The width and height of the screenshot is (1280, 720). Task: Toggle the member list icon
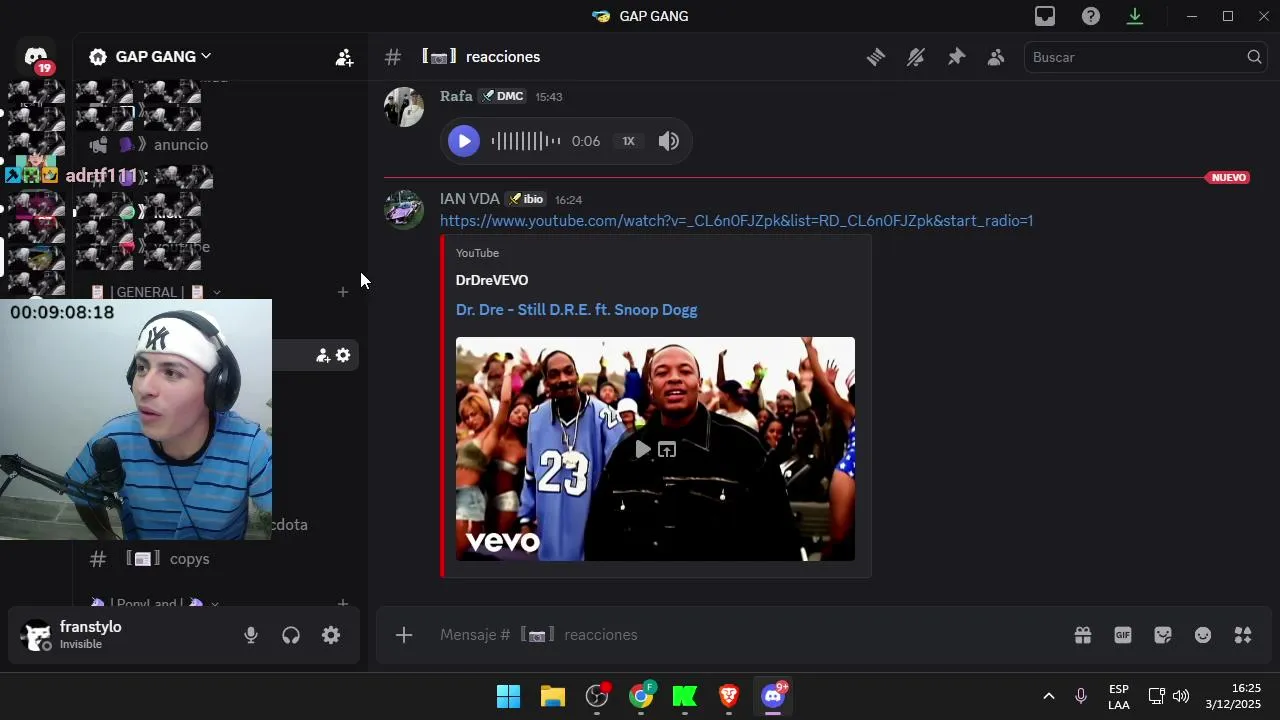coord(996,57)
